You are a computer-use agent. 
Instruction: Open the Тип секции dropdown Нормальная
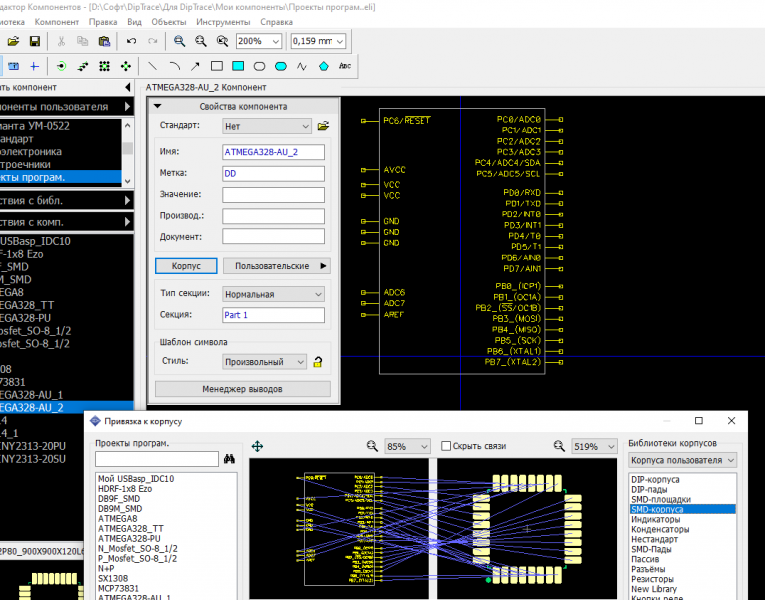tap(273, 294)
